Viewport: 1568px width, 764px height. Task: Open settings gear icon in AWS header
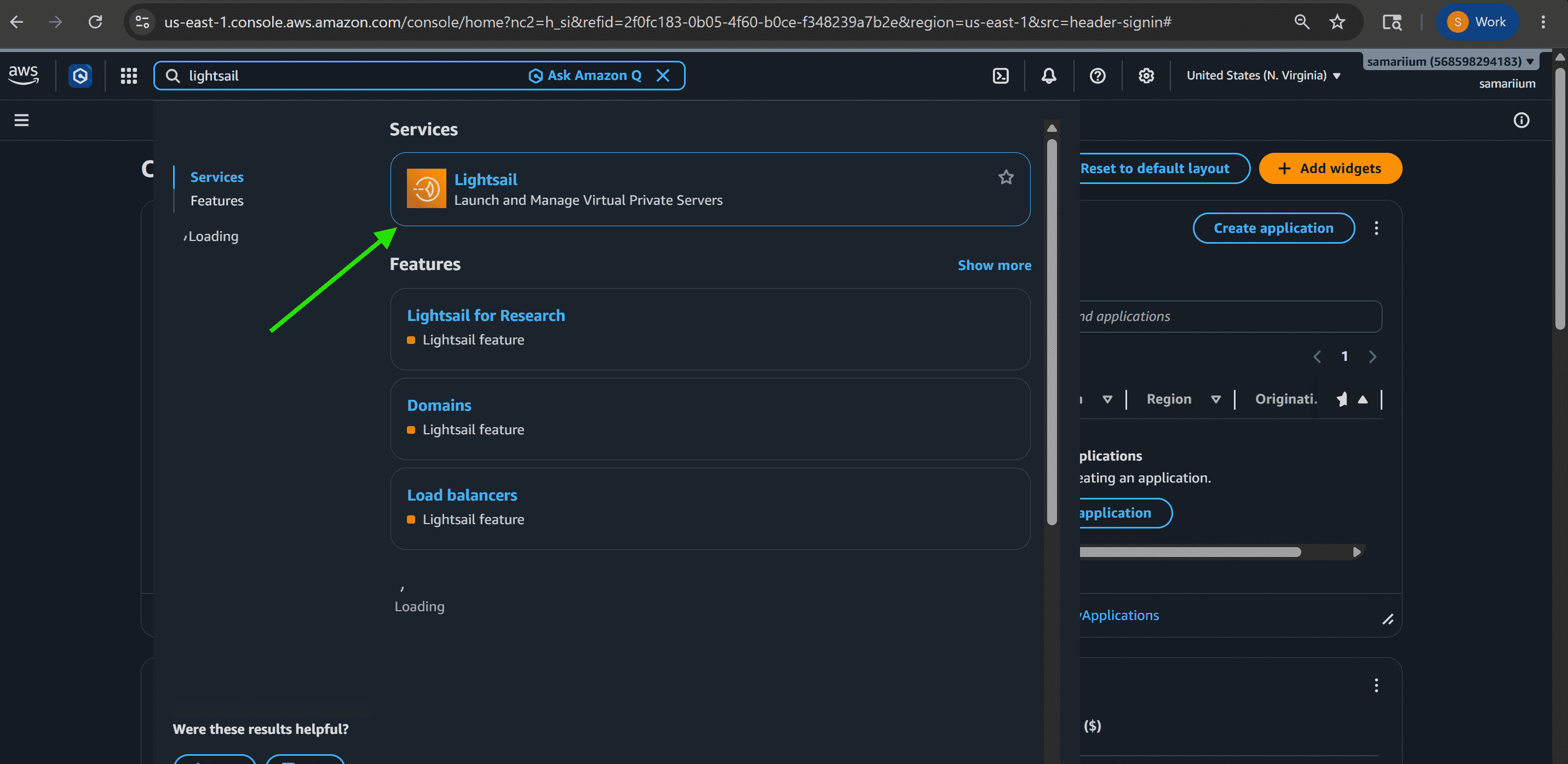tap(1146, 76)
